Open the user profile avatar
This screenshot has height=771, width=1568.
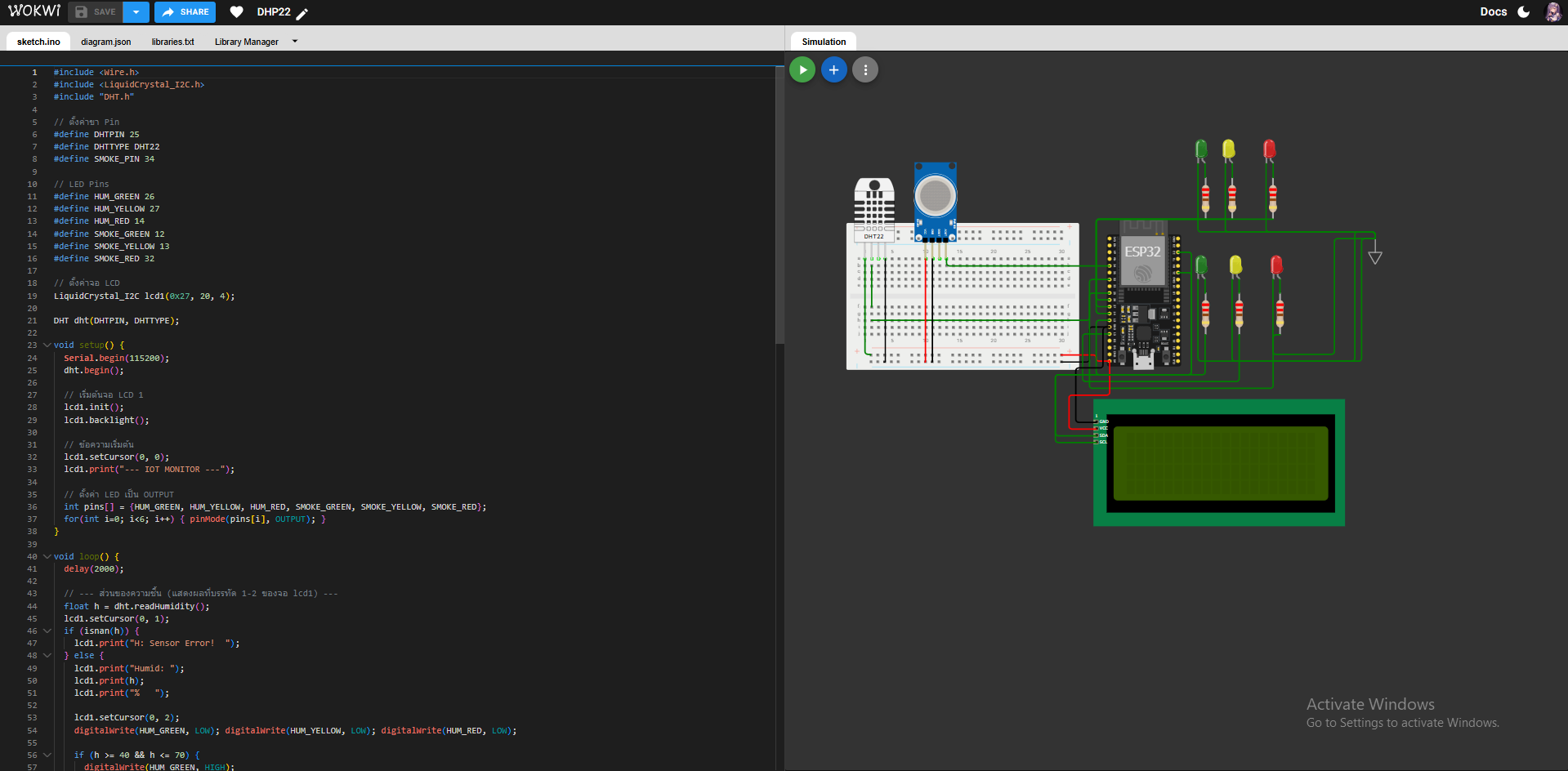(1552, 12)
